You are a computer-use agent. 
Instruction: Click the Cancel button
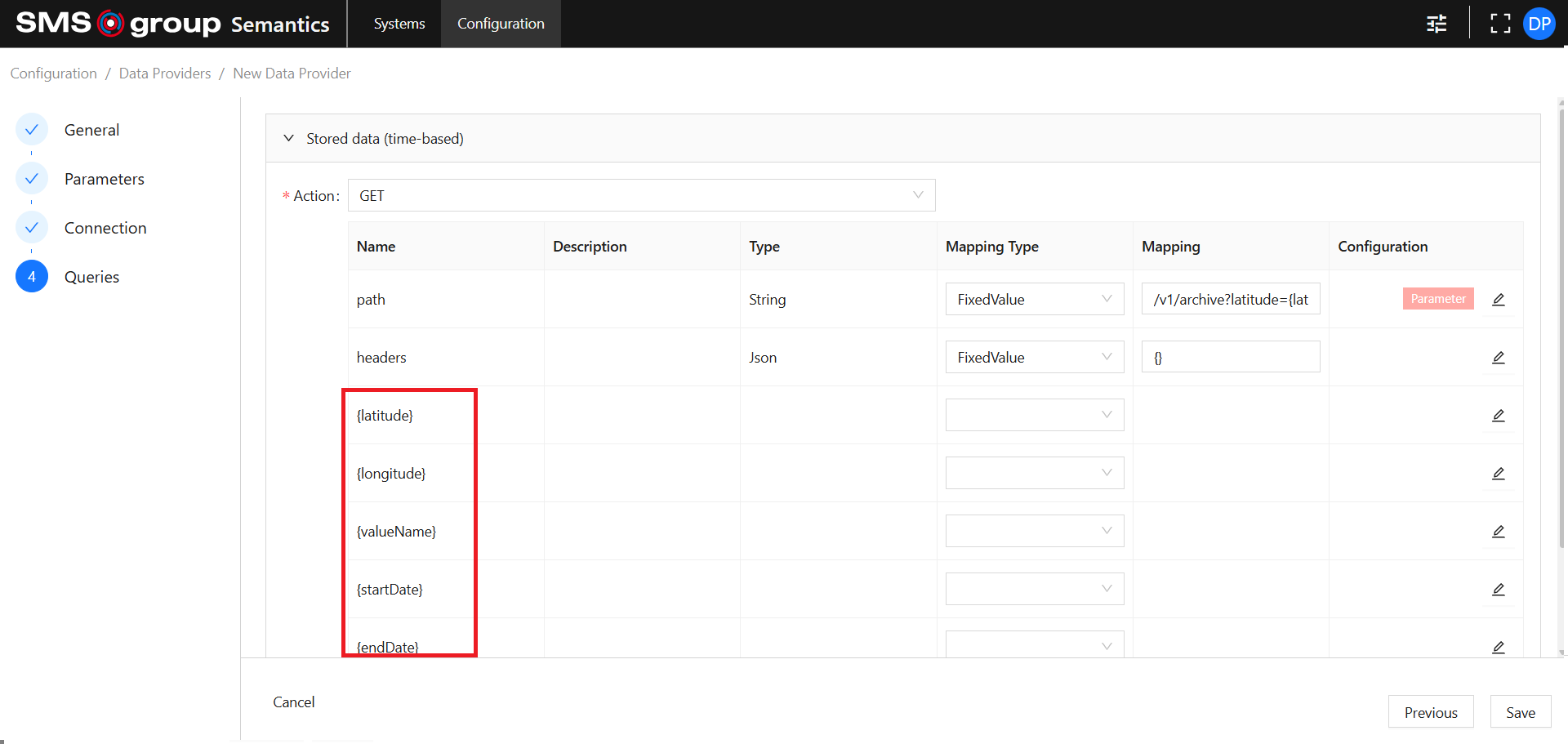point(294,702)
